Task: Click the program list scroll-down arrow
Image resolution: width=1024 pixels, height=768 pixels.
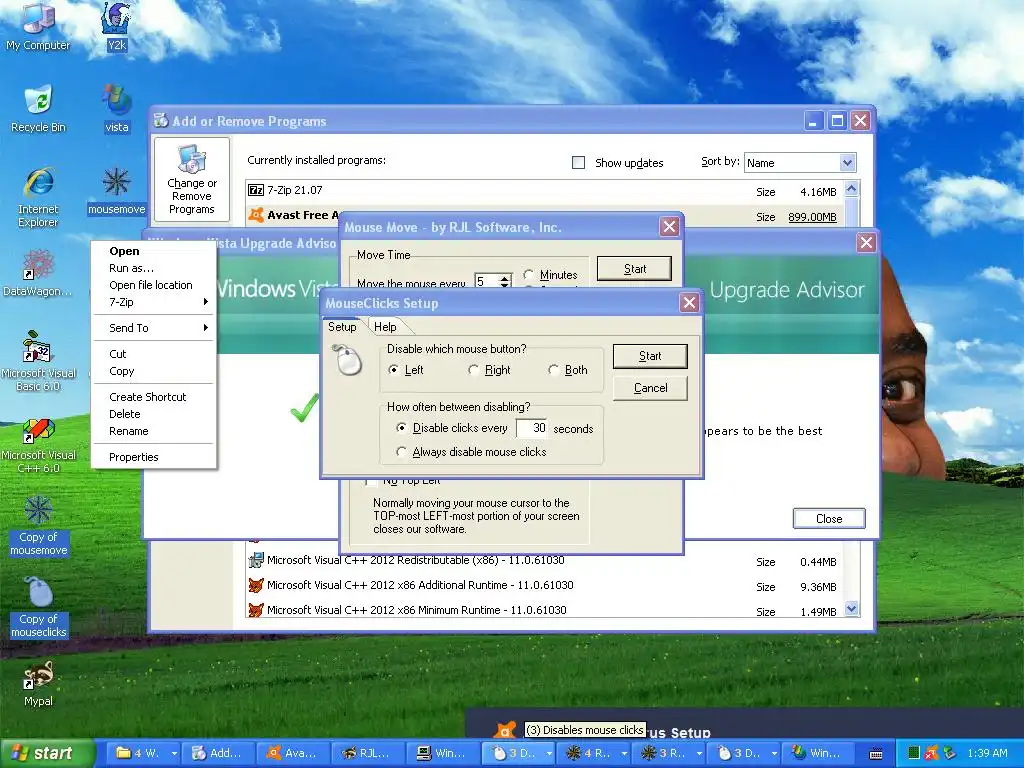Action: (x=851, y=609)
